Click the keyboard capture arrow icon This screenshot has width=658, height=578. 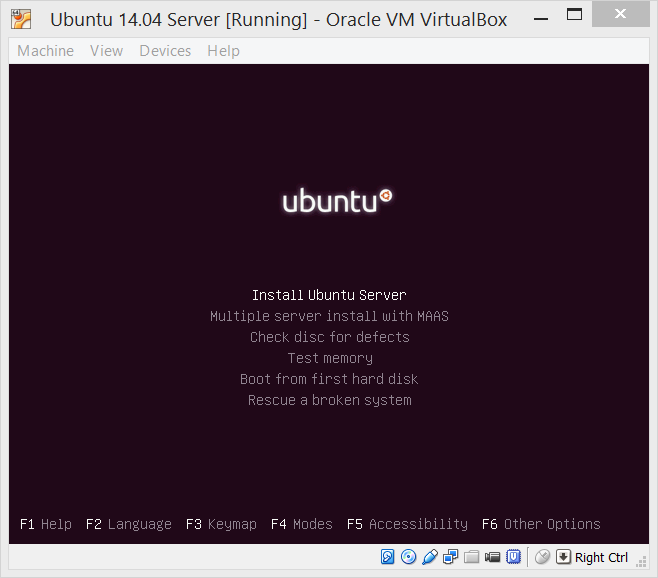coord(563,557)
